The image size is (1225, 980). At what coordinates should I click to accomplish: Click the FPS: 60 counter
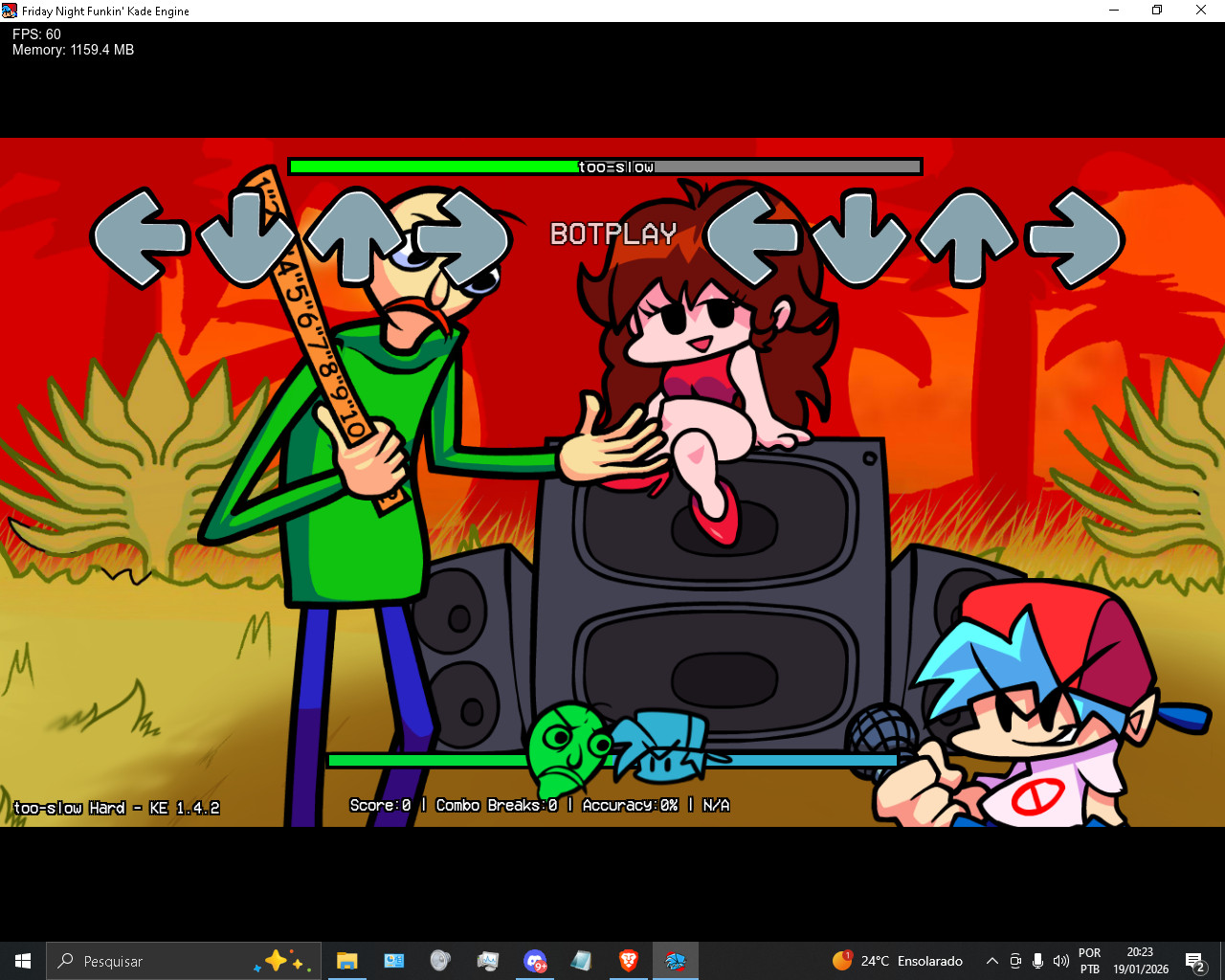pyautogui.click(x=36, y=34)
